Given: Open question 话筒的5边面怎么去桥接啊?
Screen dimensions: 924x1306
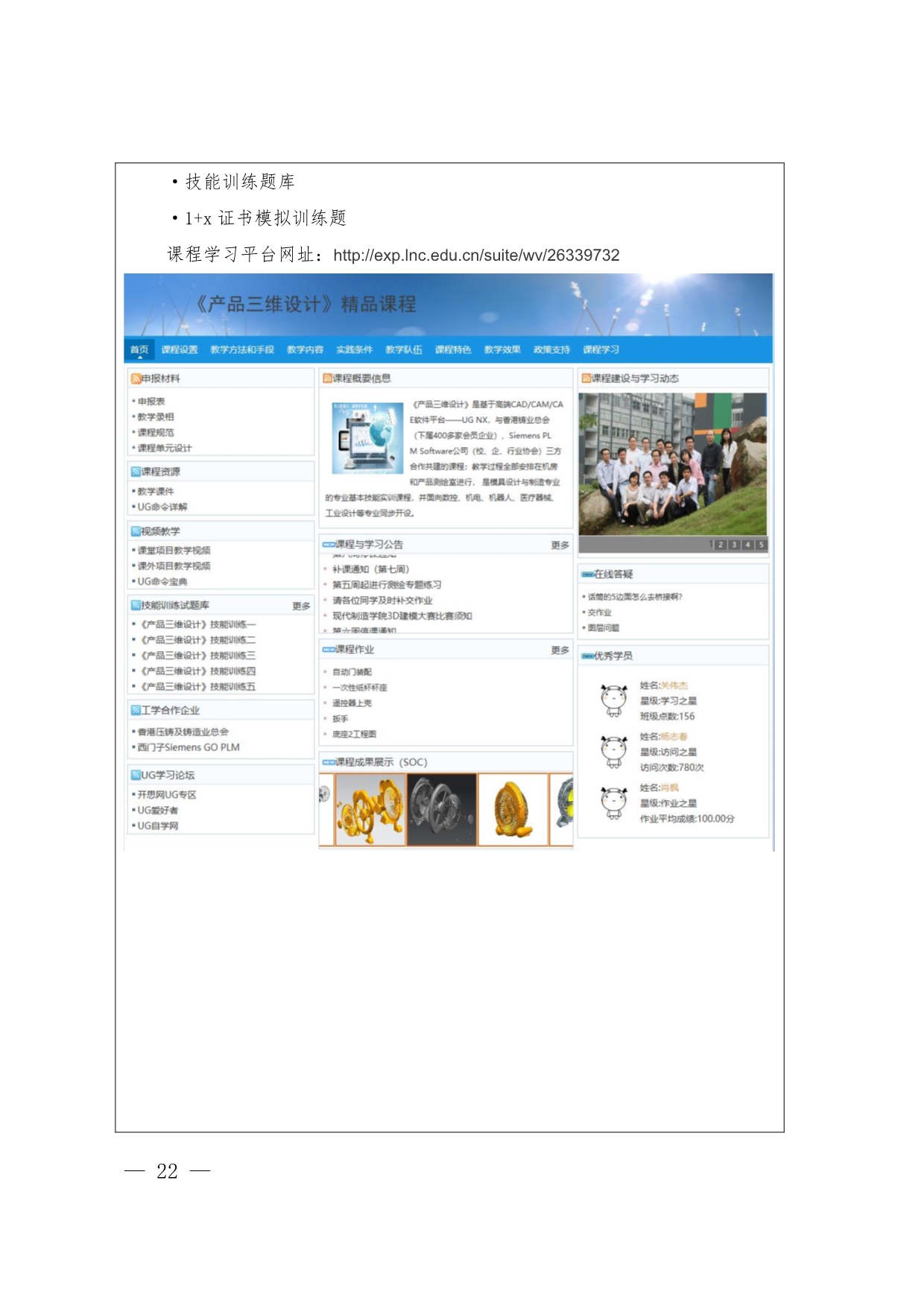Looking at the screenshot, I should pos(634,597).
